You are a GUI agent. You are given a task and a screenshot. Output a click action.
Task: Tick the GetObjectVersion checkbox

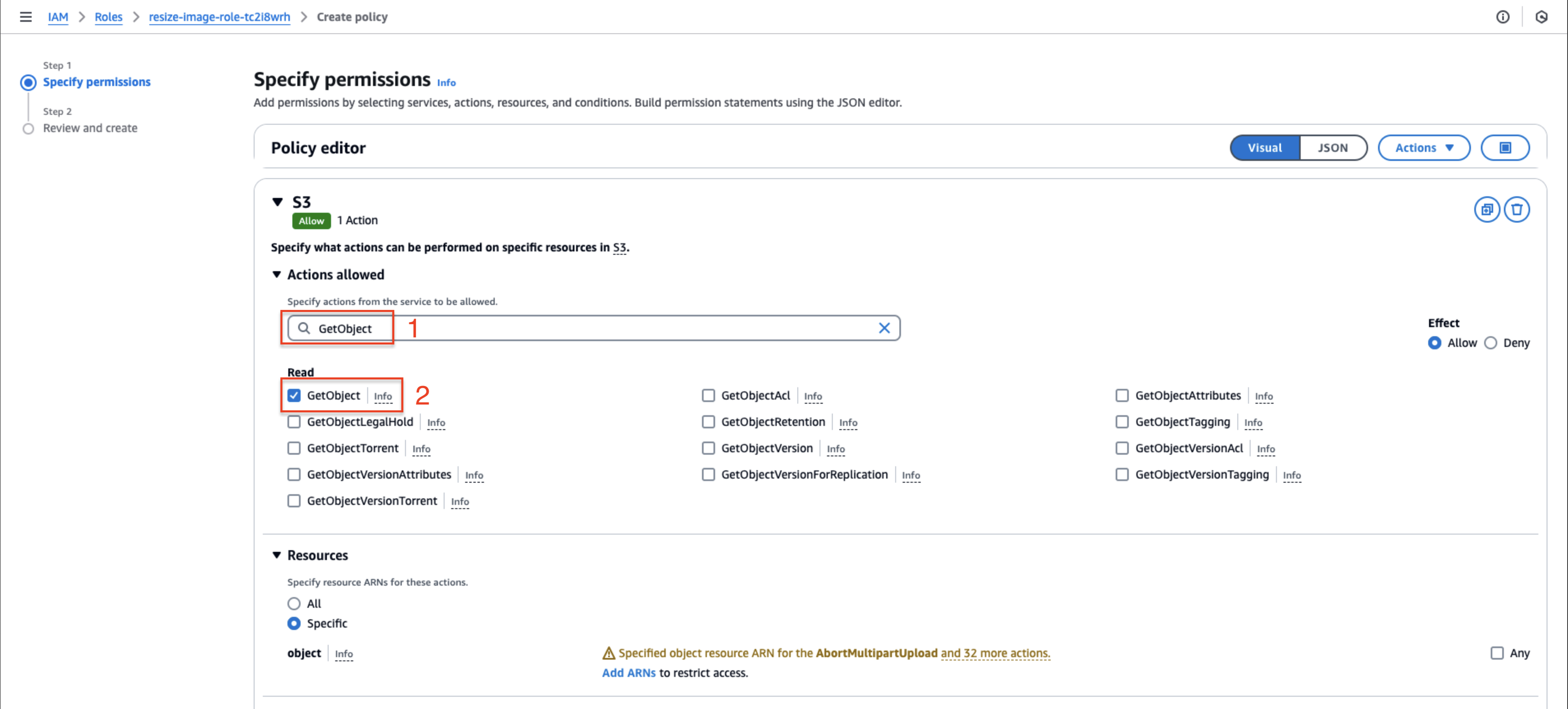(708, 448)
